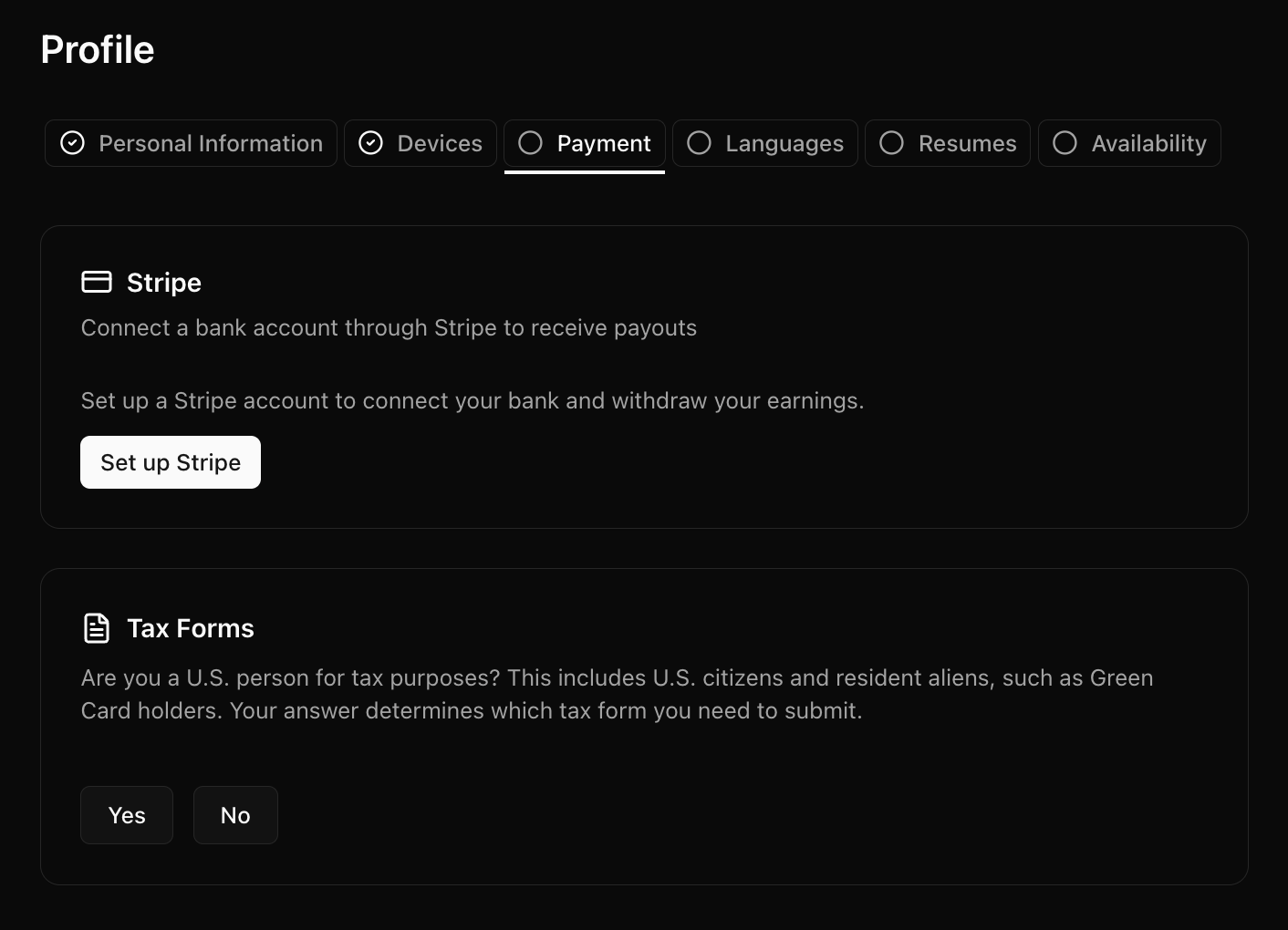Click the Languages incomplete circle icon

[x=700, y=143]
